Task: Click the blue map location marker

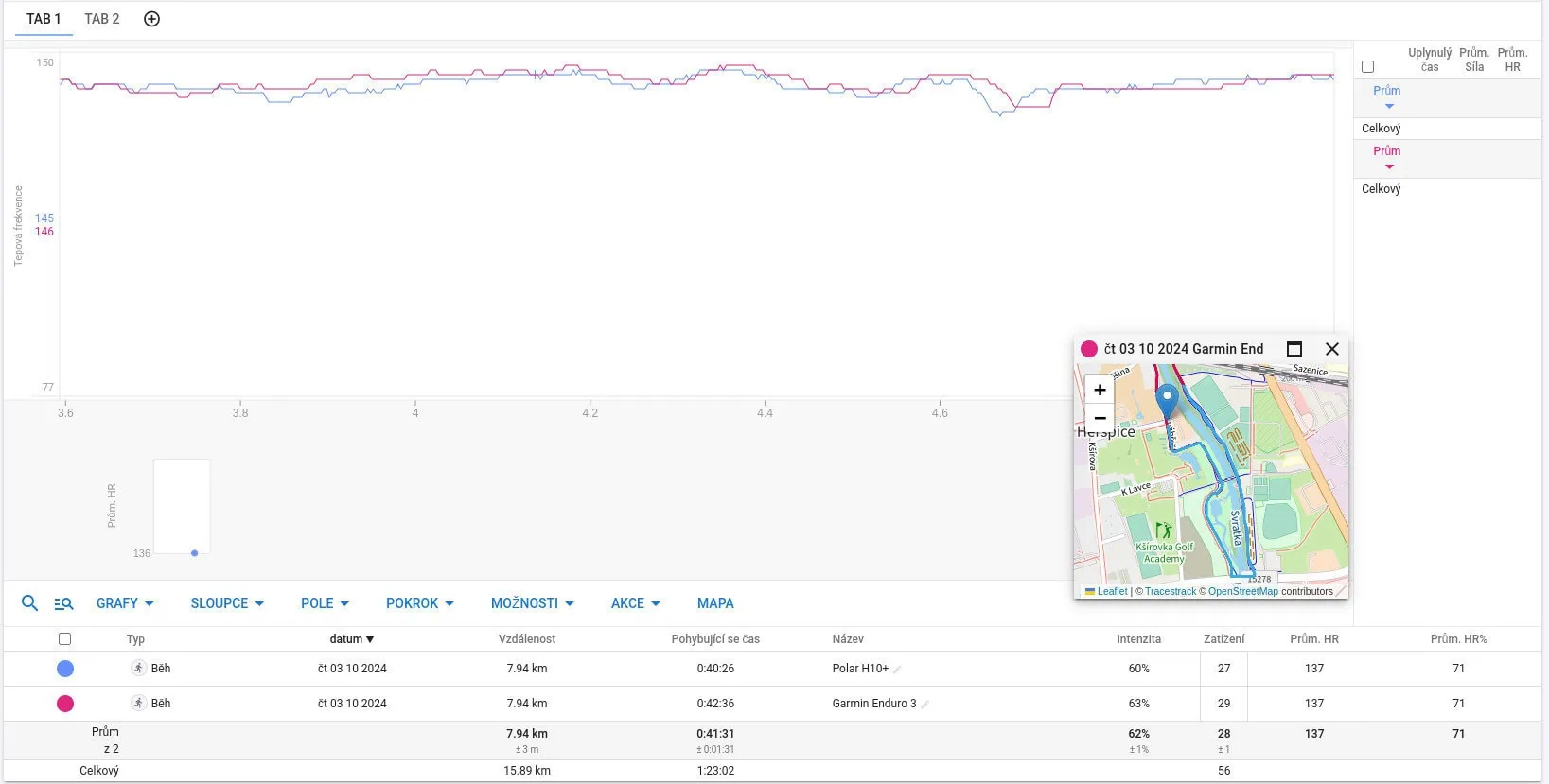Action: [1168, 399]
